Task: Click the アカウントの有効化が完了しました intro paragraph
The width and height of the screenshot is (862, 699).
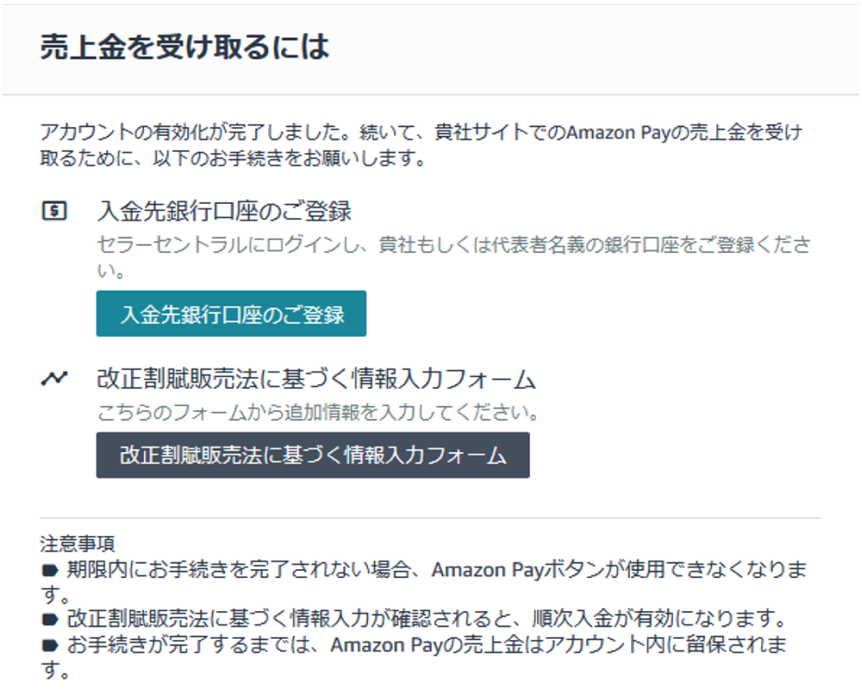Action: click(x=421, y=145)
